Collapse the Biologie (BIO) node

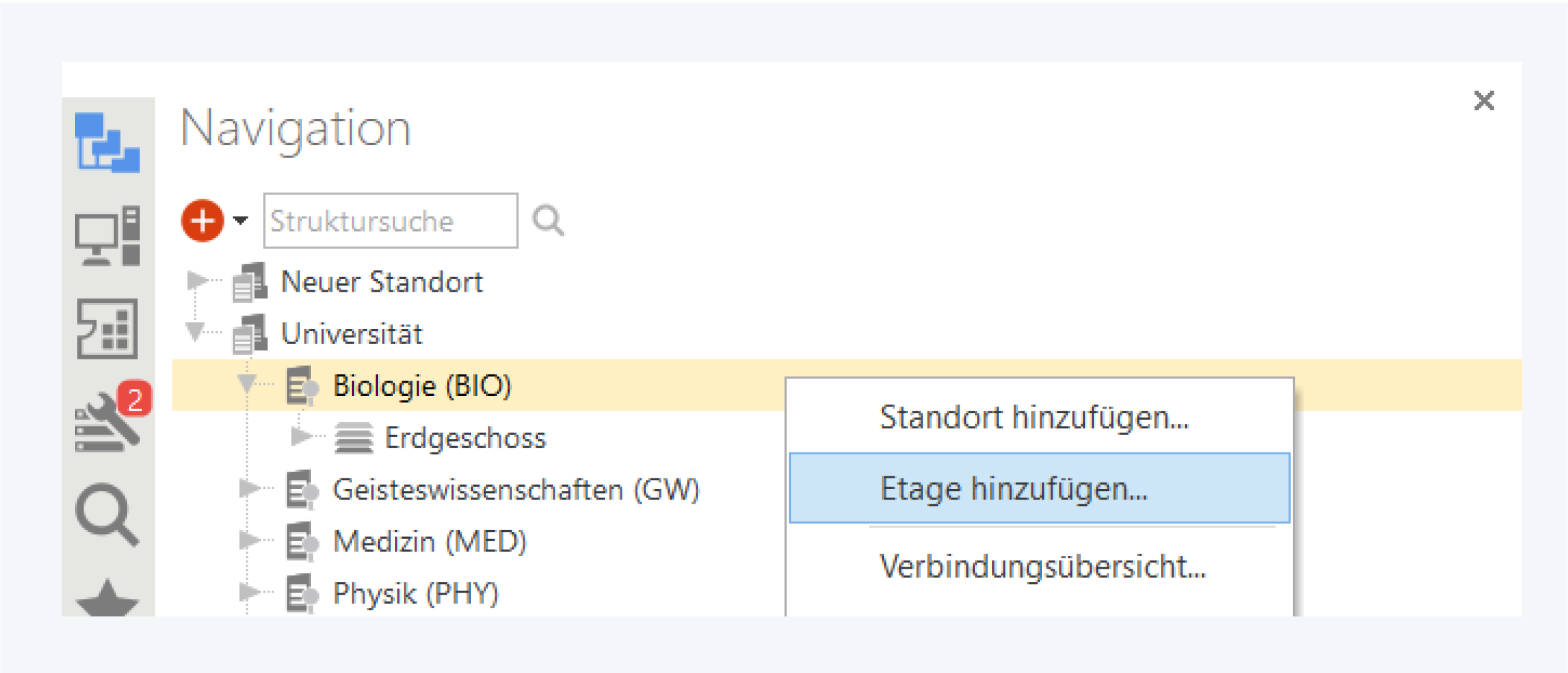[x=247, y=384]
